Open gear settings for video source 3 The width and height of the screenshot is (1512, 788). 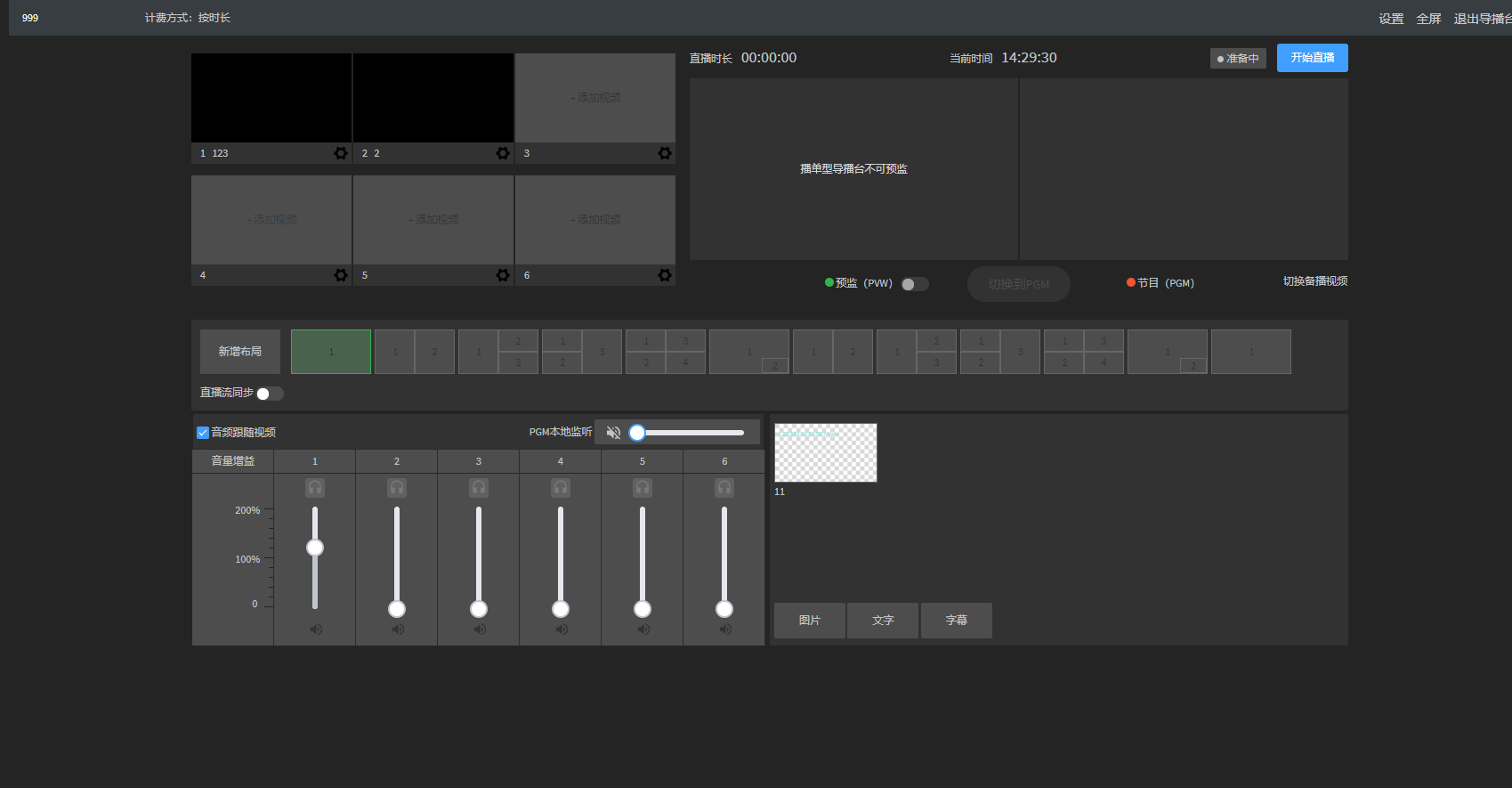pos(665,153)
